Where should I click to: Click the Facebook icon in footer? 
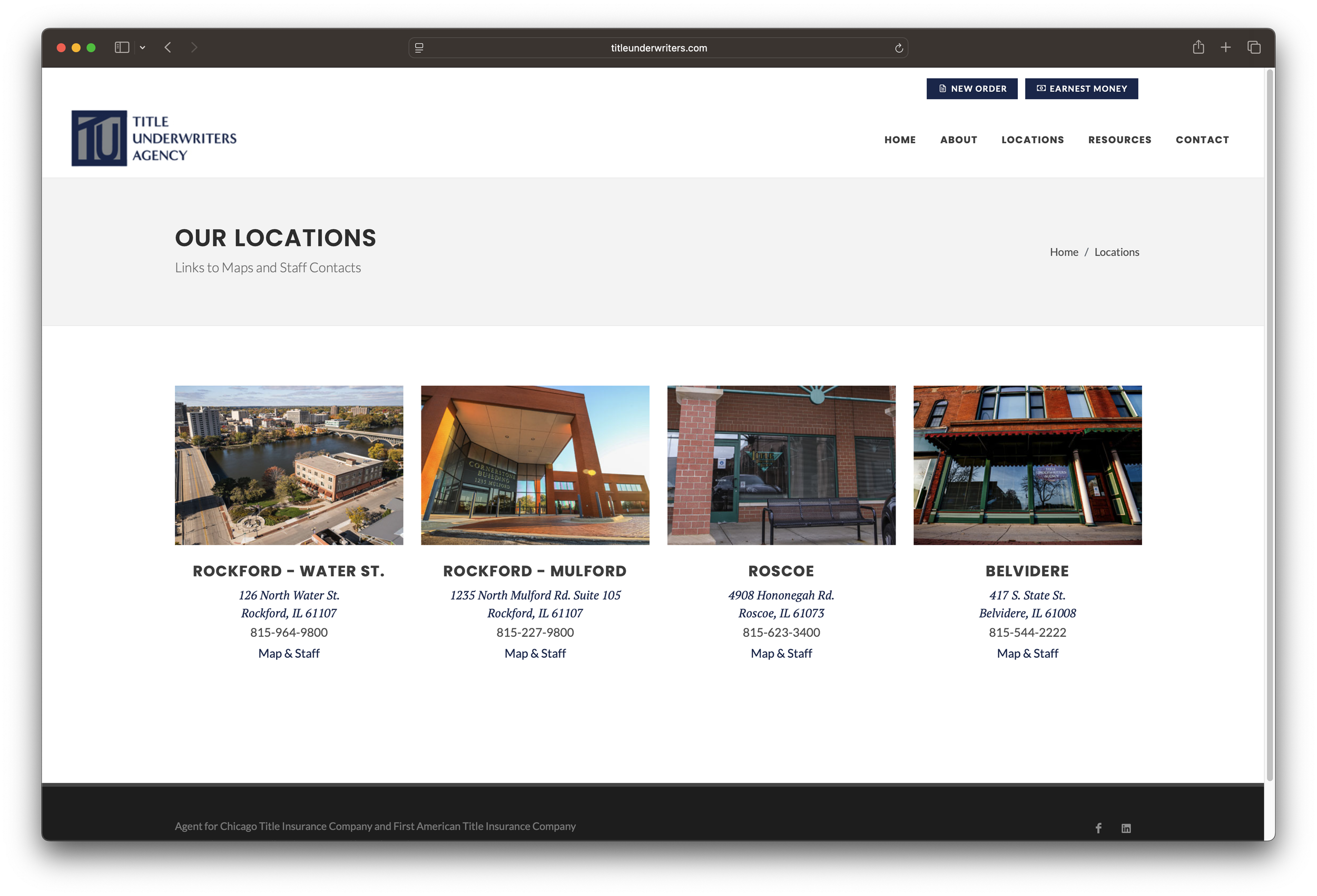click(1098, 828)
